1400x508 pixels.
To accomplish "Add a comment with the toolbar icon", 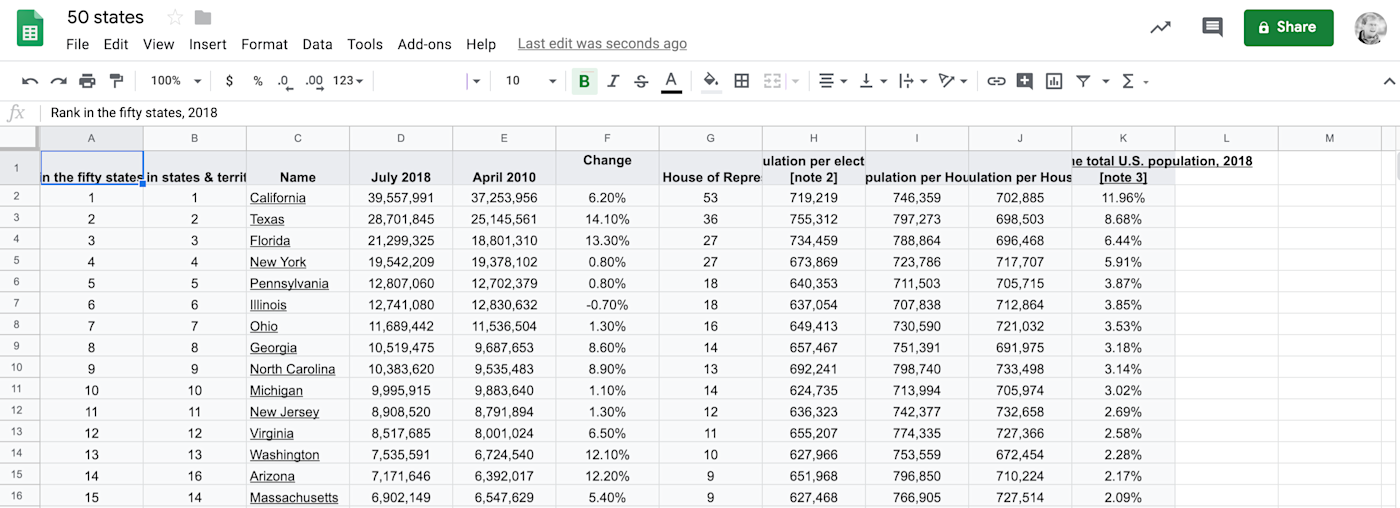I will click(x=1024, y=81).
